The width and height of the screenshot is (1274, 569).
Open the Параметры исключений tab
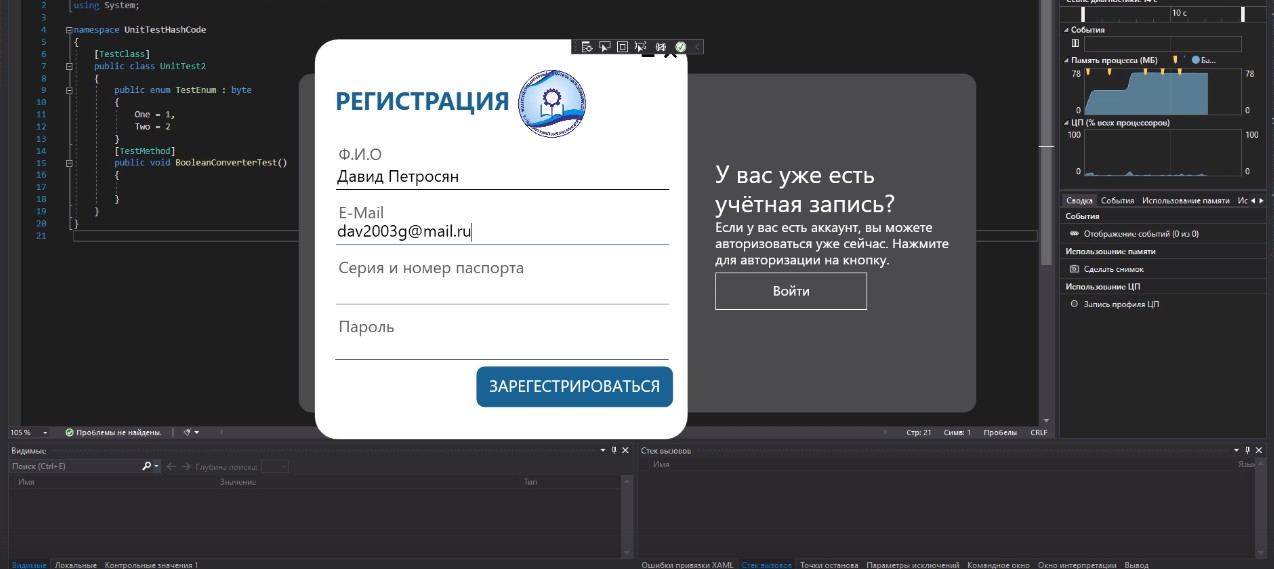tap(913, 565)
